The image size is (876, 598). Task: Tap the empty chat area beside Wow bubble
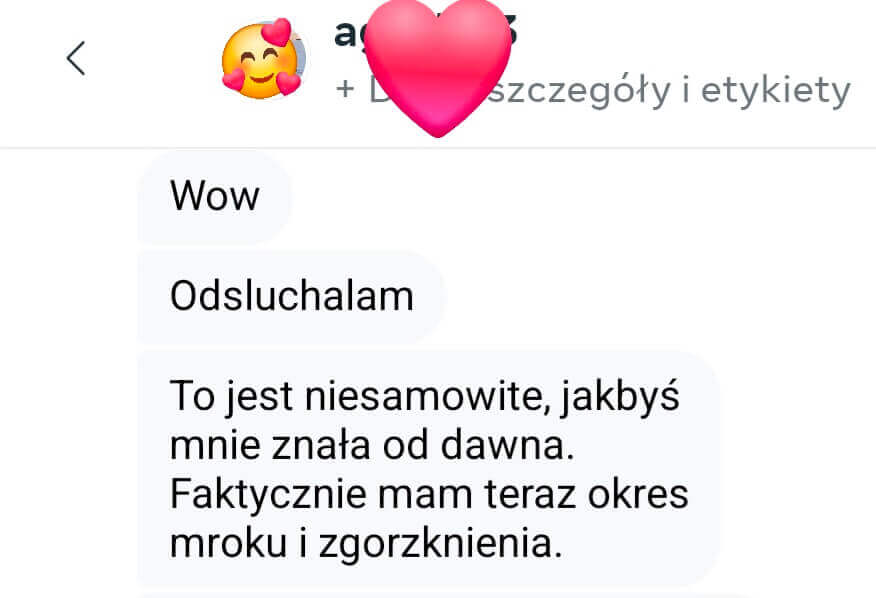click(x=581, y=196)
